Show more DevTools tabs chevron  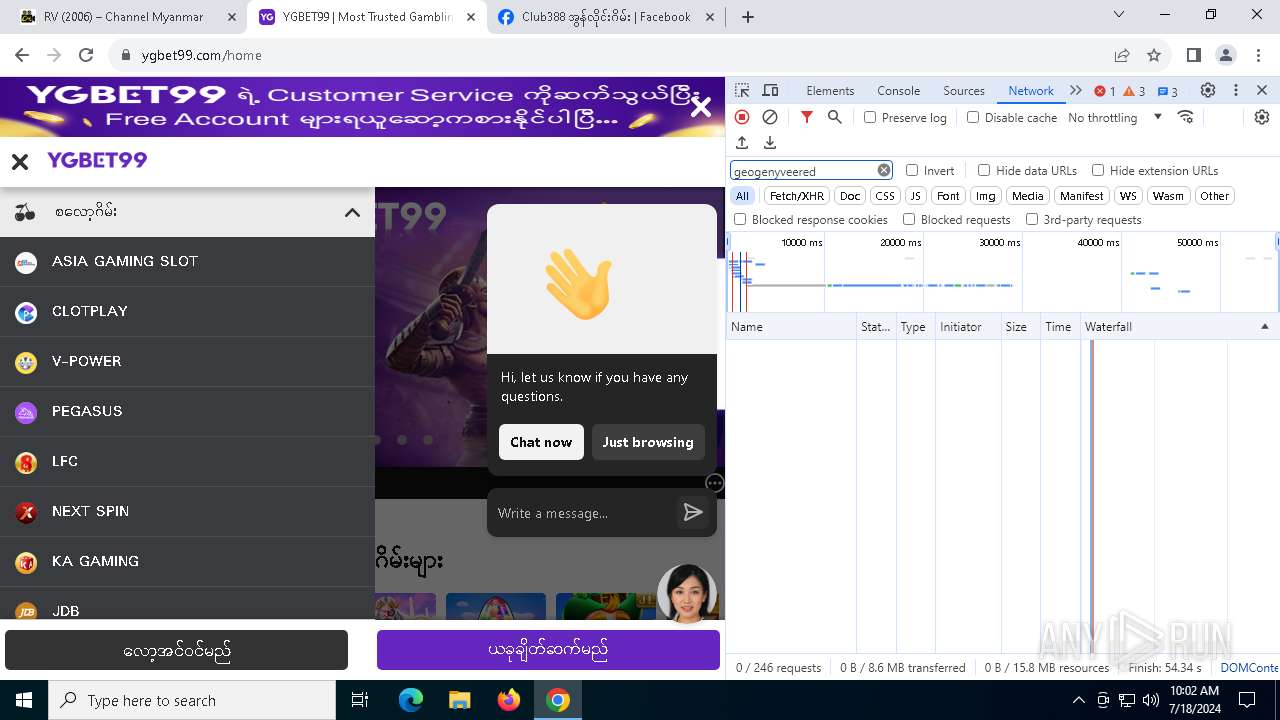pos(1076,90)
